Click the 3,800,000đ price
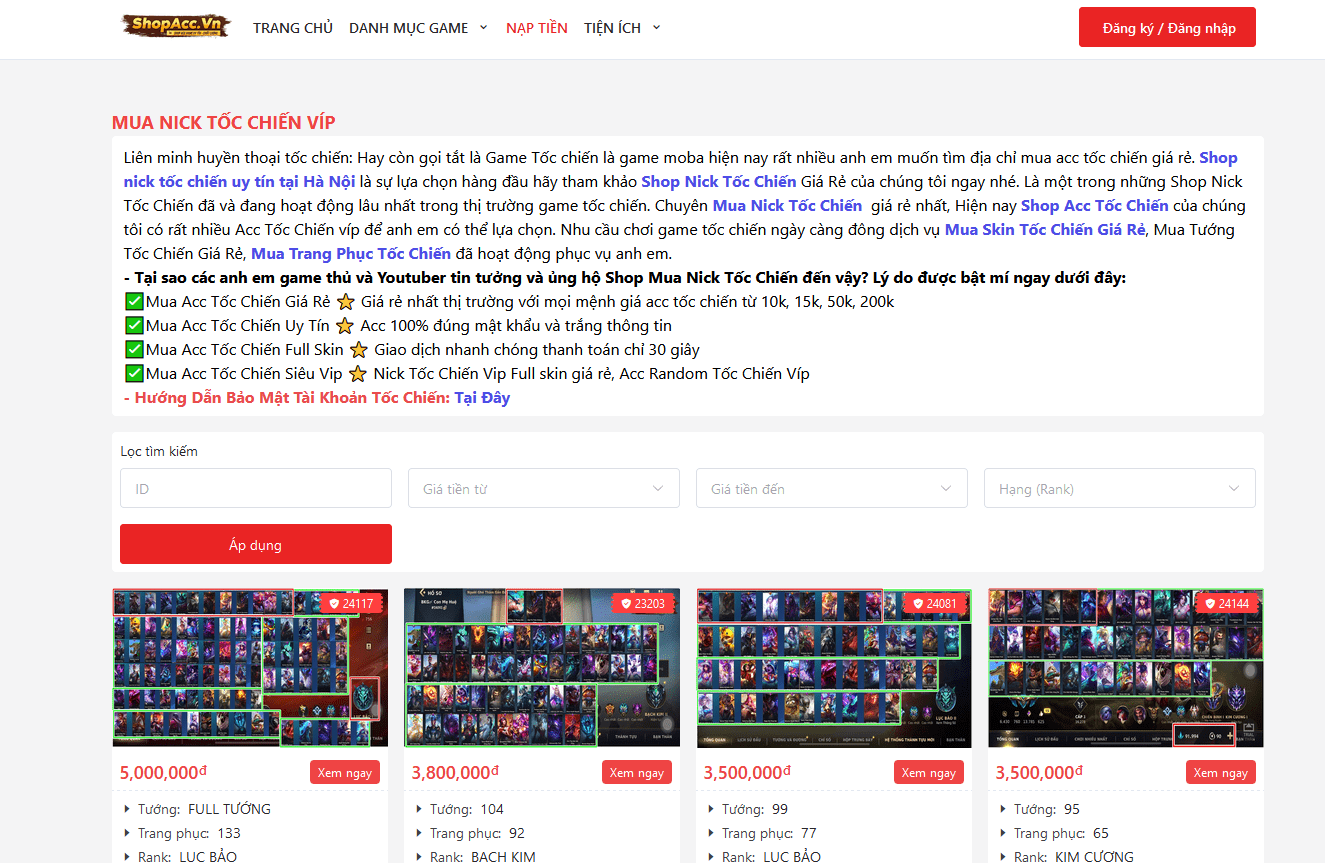1325x863 pixels. point(455,773)
